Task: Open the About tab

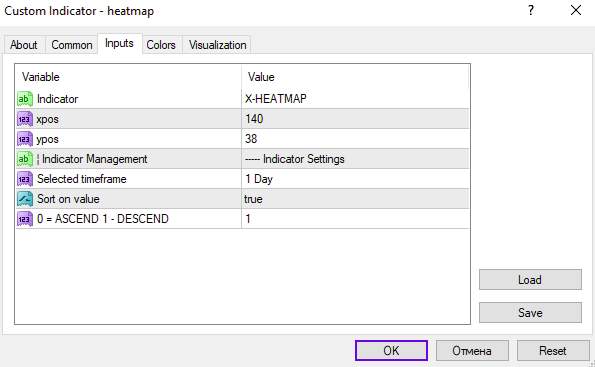Action: click(24, 45)
